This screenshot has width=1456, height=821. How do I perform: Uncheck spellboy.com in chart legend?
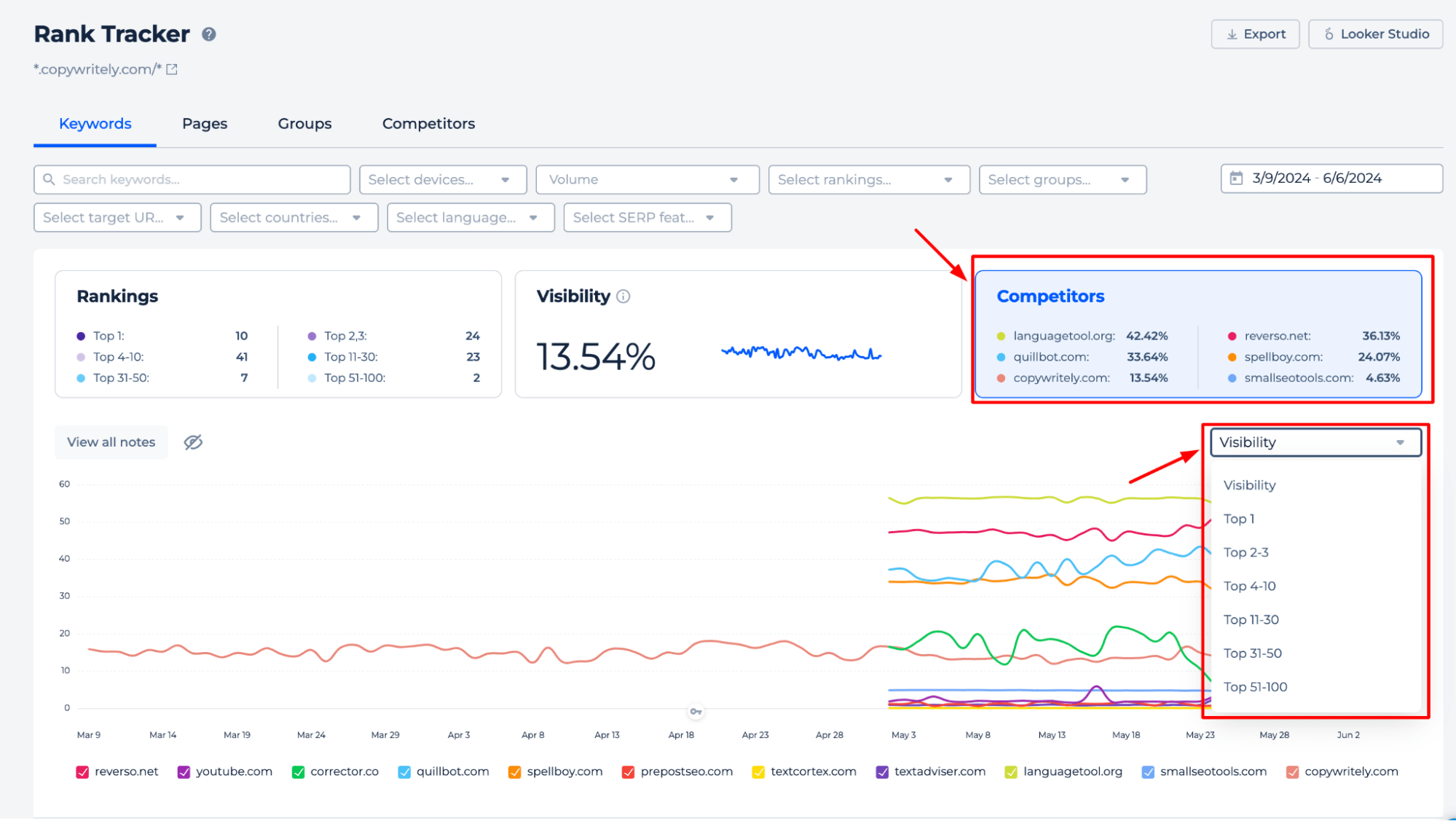(514, 772)
